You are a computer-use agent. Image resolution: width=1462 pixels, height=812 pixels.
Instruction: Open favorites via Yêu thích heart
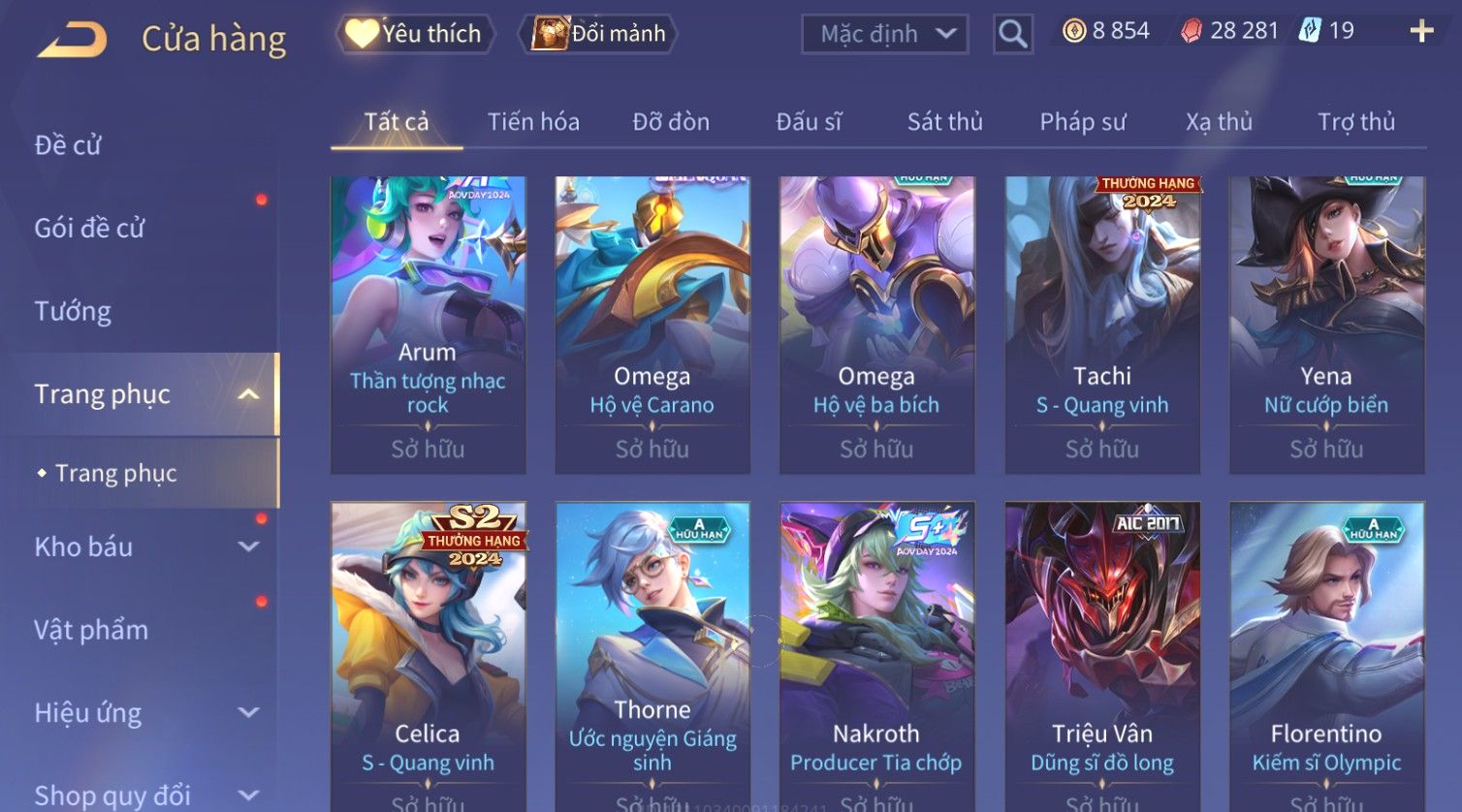click(362, 34)
